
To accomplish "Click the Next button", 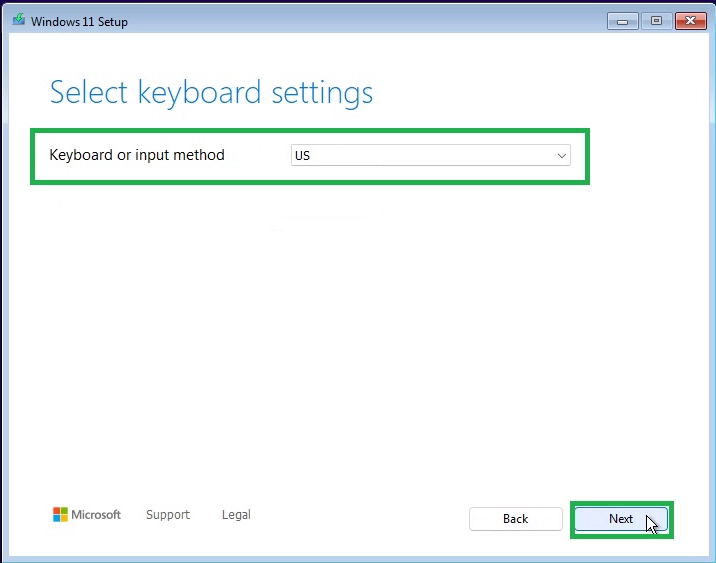I will coord(621,519).
